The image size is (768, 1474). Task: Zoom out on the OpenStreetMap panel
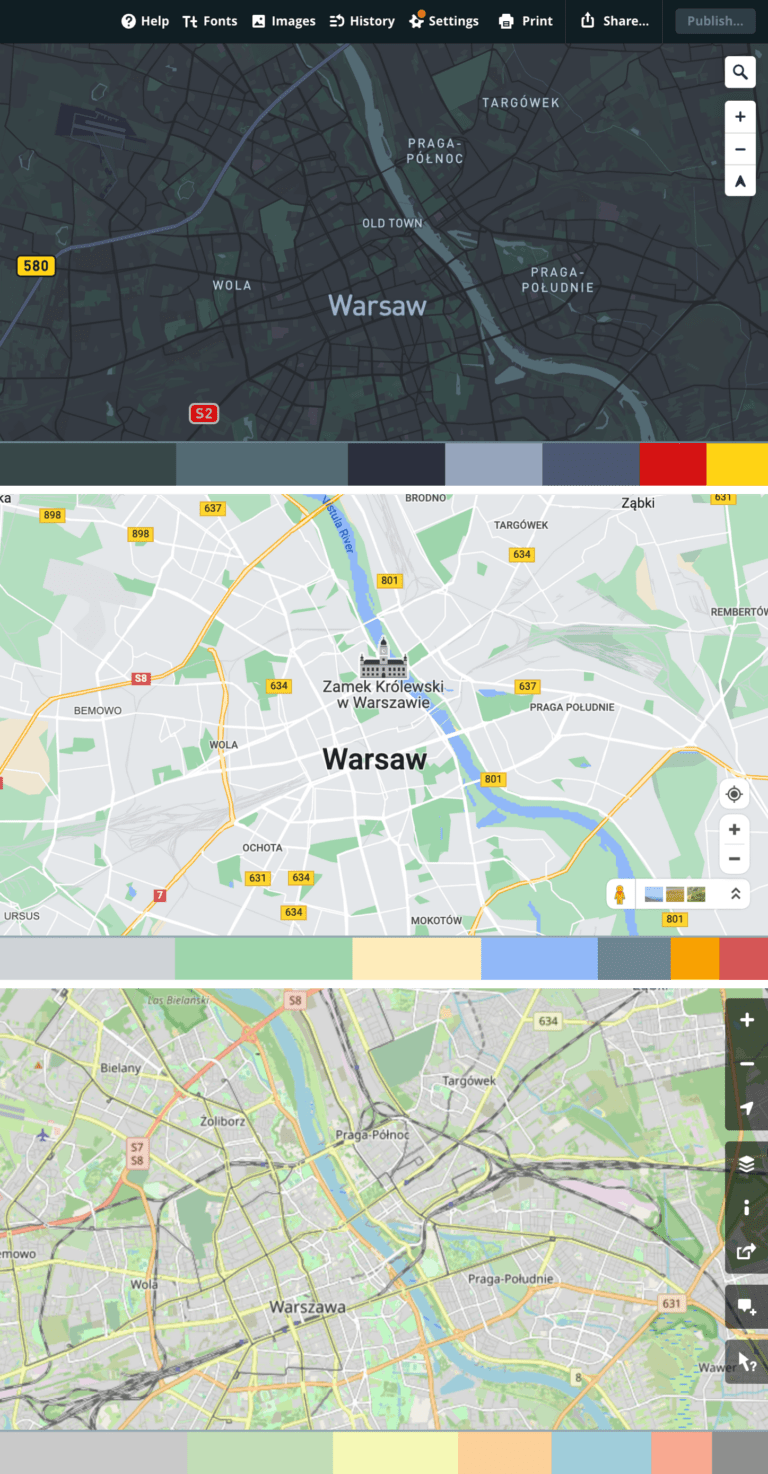point(747,1064)
